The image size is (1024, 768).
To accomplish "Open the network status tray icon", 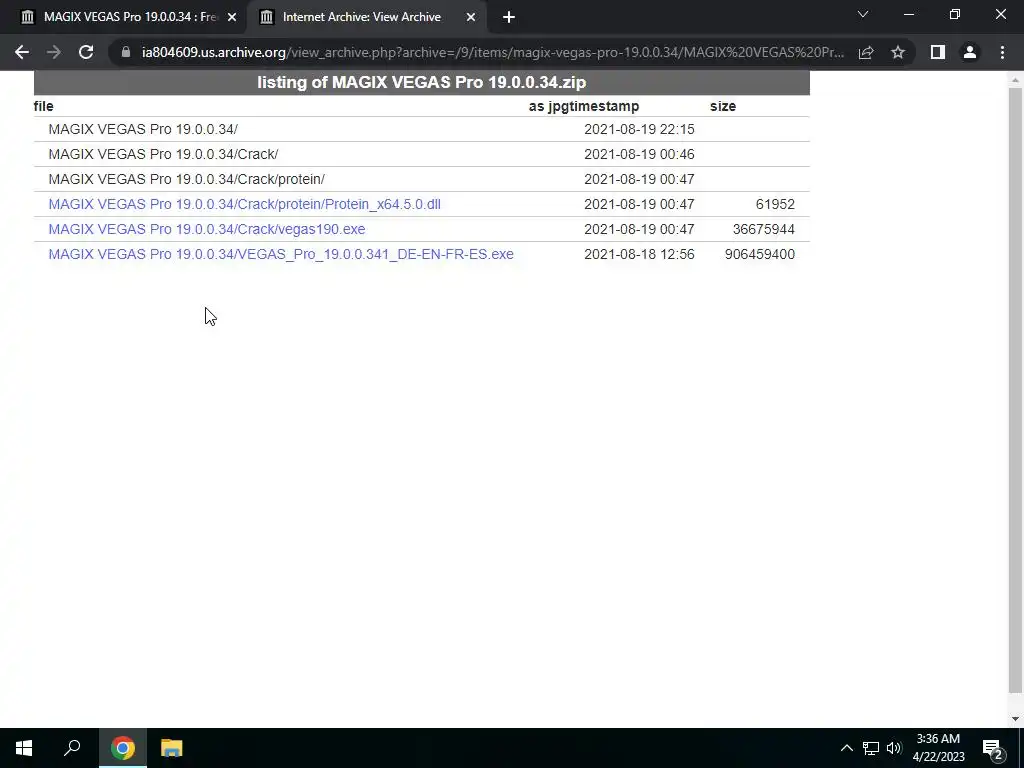I will click(x=871, y=748).
